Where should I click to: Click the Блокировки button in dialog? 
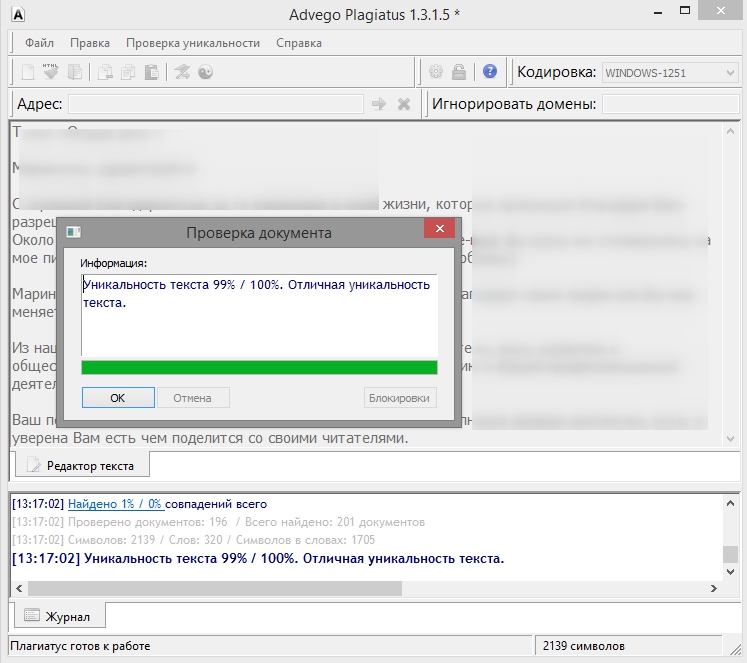click(399, 398)
